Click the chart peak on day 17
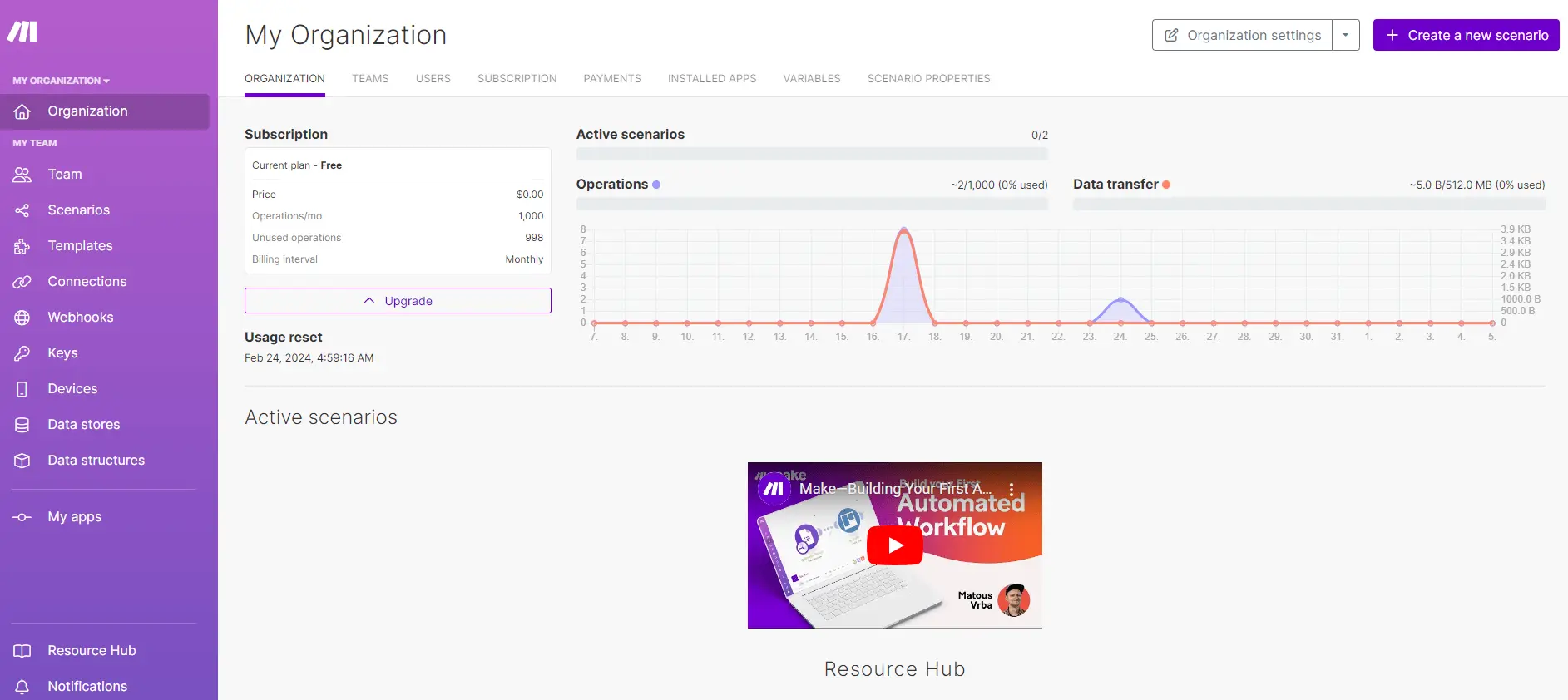The height and width of the screenshot is (700, 1568). pos(904,230)
